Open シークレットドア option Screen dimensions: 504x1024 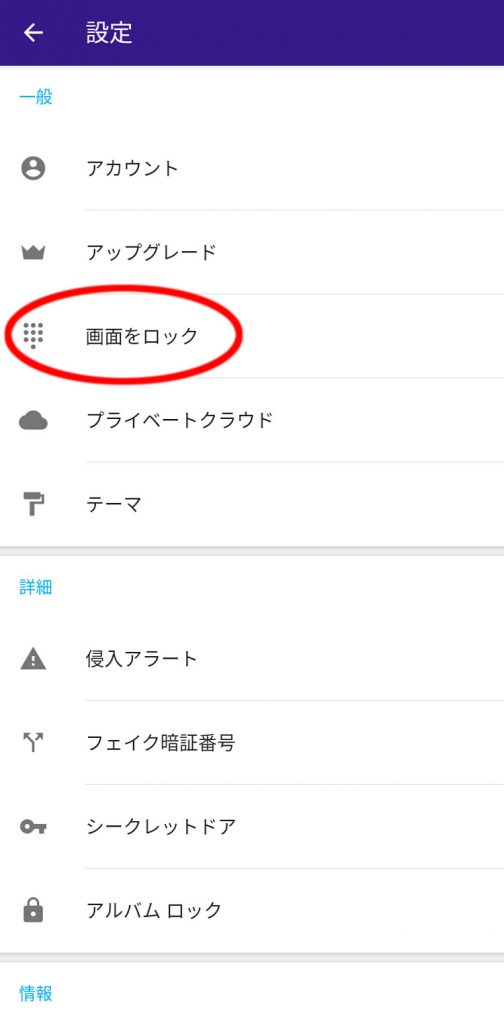pos(252,827)
